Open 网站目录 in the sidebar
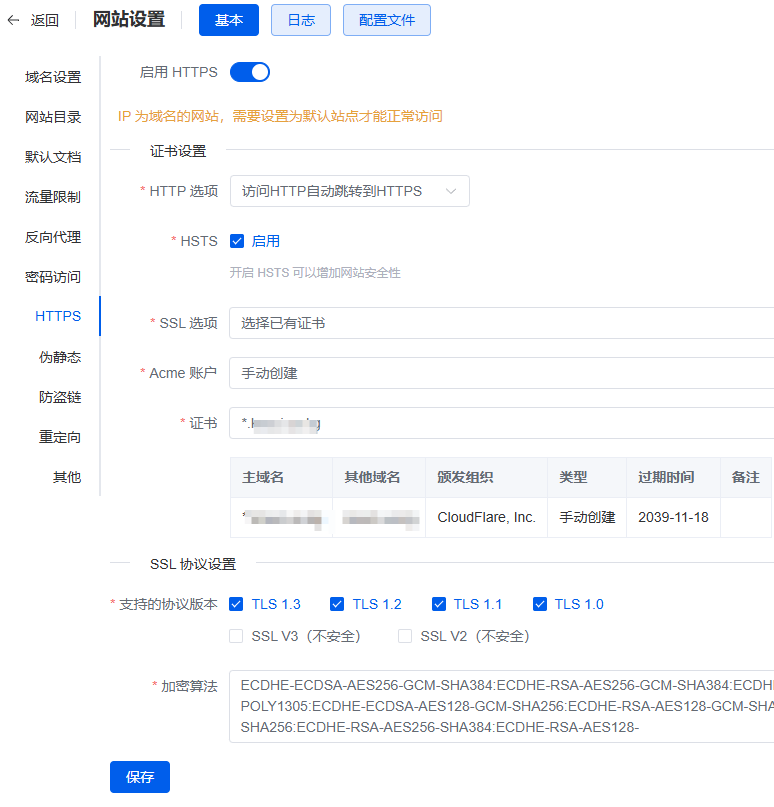The image size is (774, 807). point(53,117)
